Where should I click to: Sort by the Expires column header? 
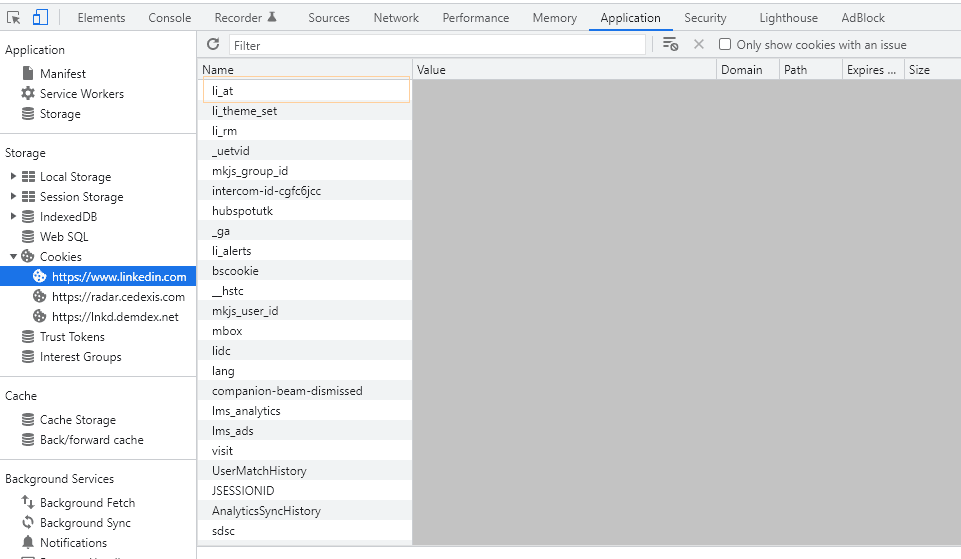[873, 70]
